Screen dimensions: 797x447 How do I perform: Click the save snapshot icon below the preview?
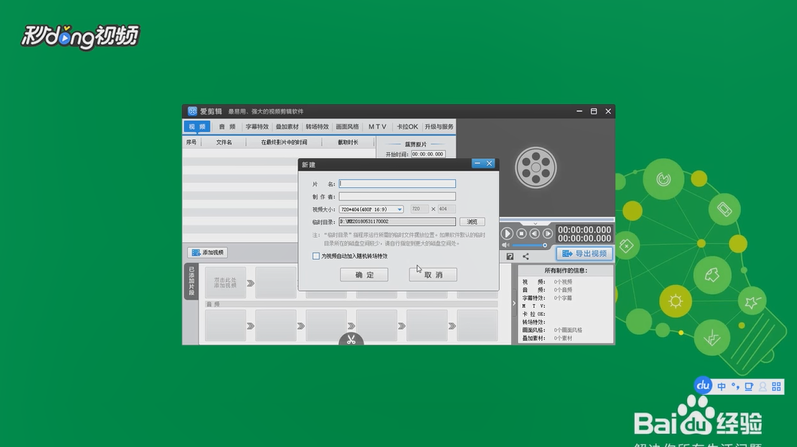pos(510,257)
